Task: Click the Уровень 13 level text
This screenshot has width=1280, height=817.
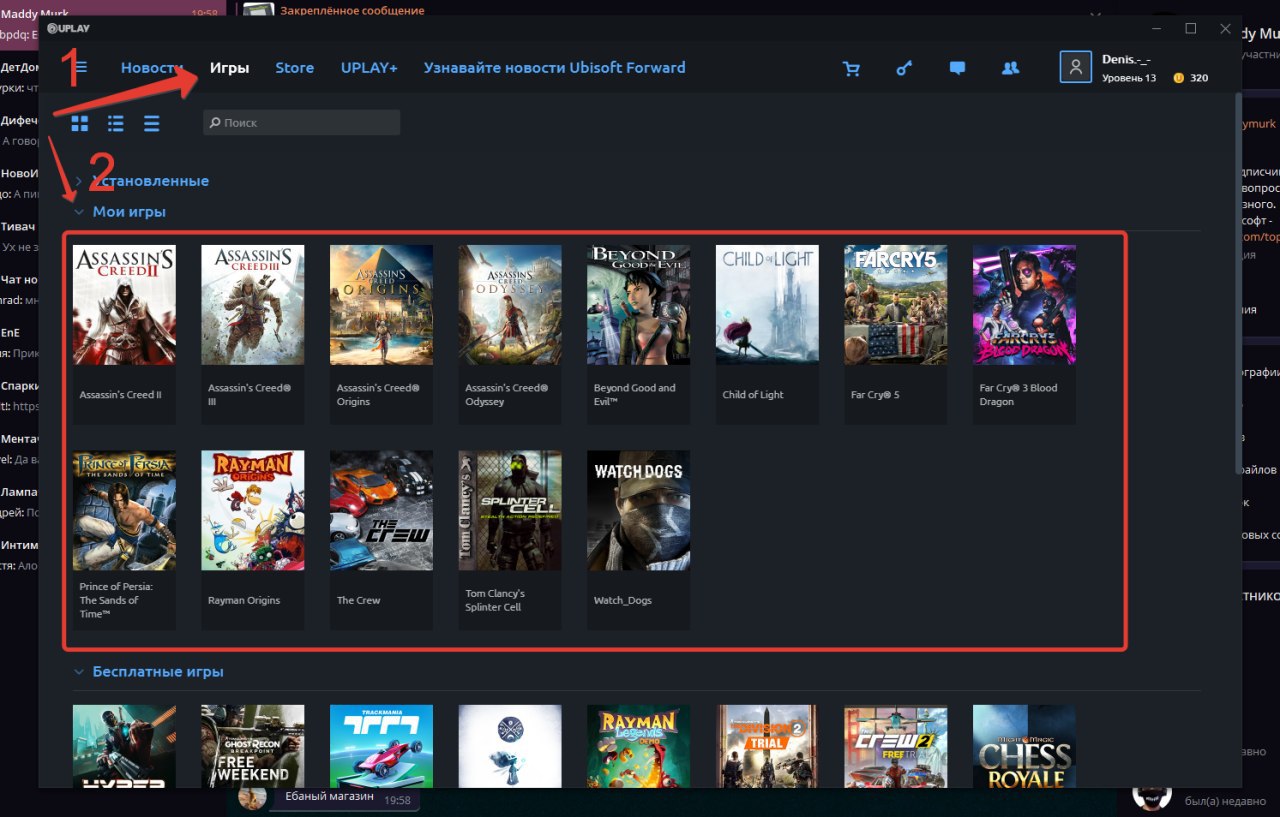Action: (1129, 78)
